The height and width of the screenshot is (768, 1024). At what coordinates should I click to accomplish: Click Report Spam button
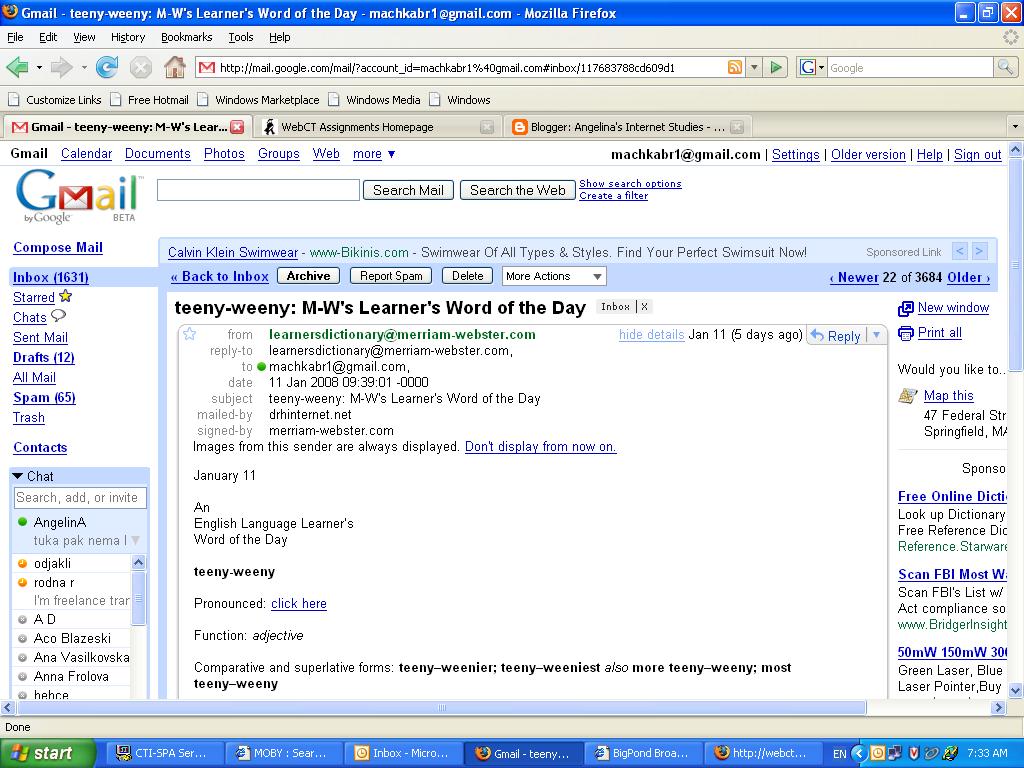[391, 276]
